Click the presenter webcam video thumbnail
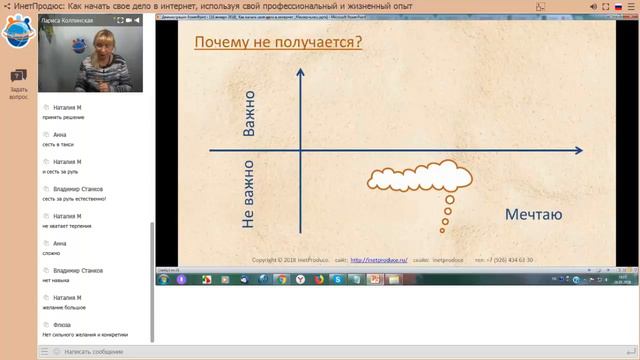Viewport: 640px width, 360px height. (91, 53)
